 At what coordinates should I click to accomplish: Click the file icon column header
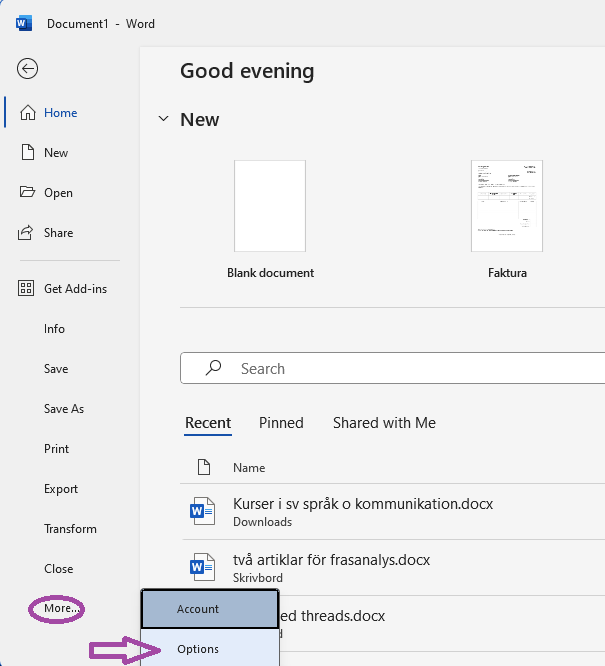point(204,467)
